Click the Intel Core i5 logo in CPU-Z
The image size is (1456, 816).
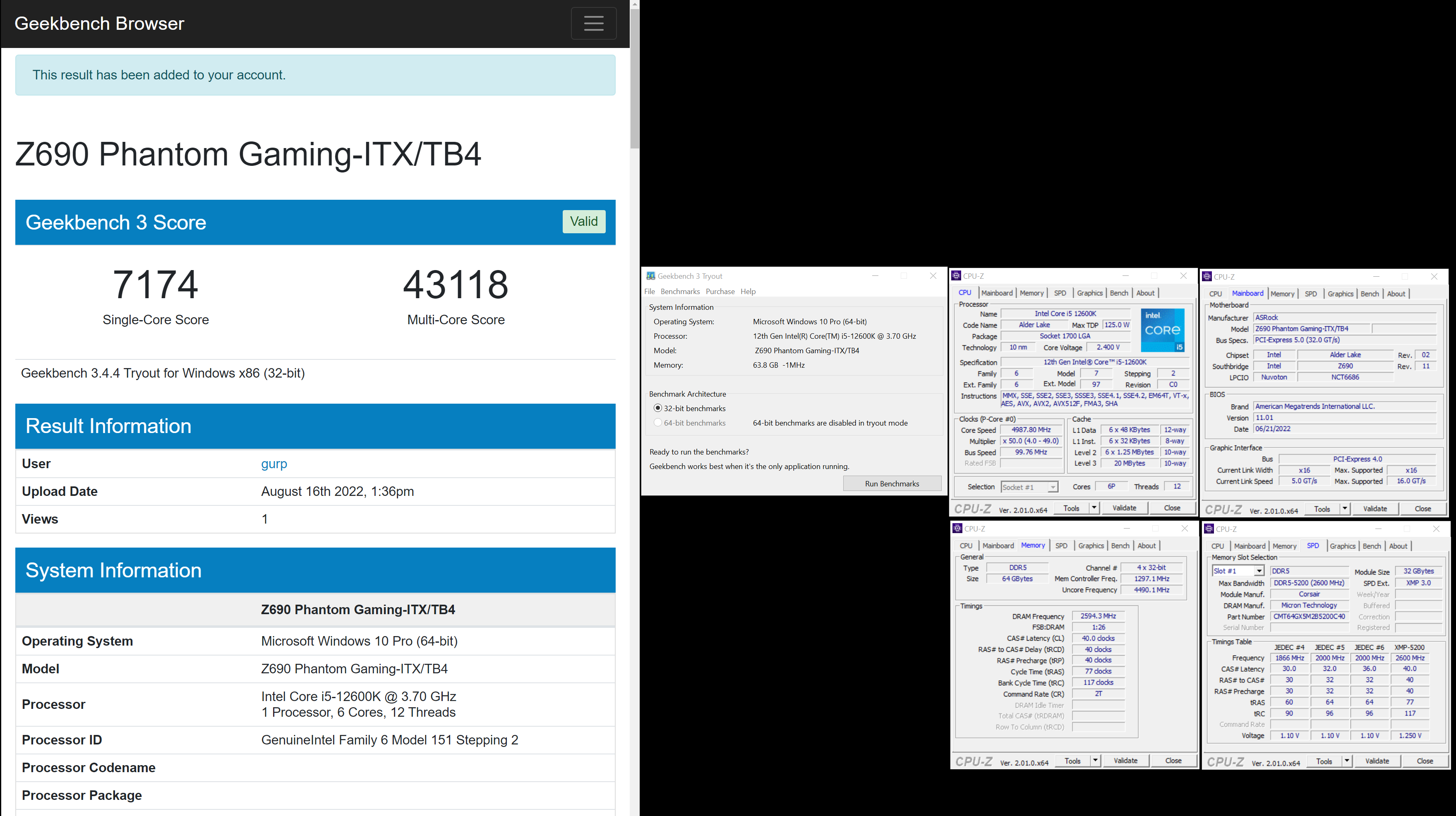[1163, 330]
